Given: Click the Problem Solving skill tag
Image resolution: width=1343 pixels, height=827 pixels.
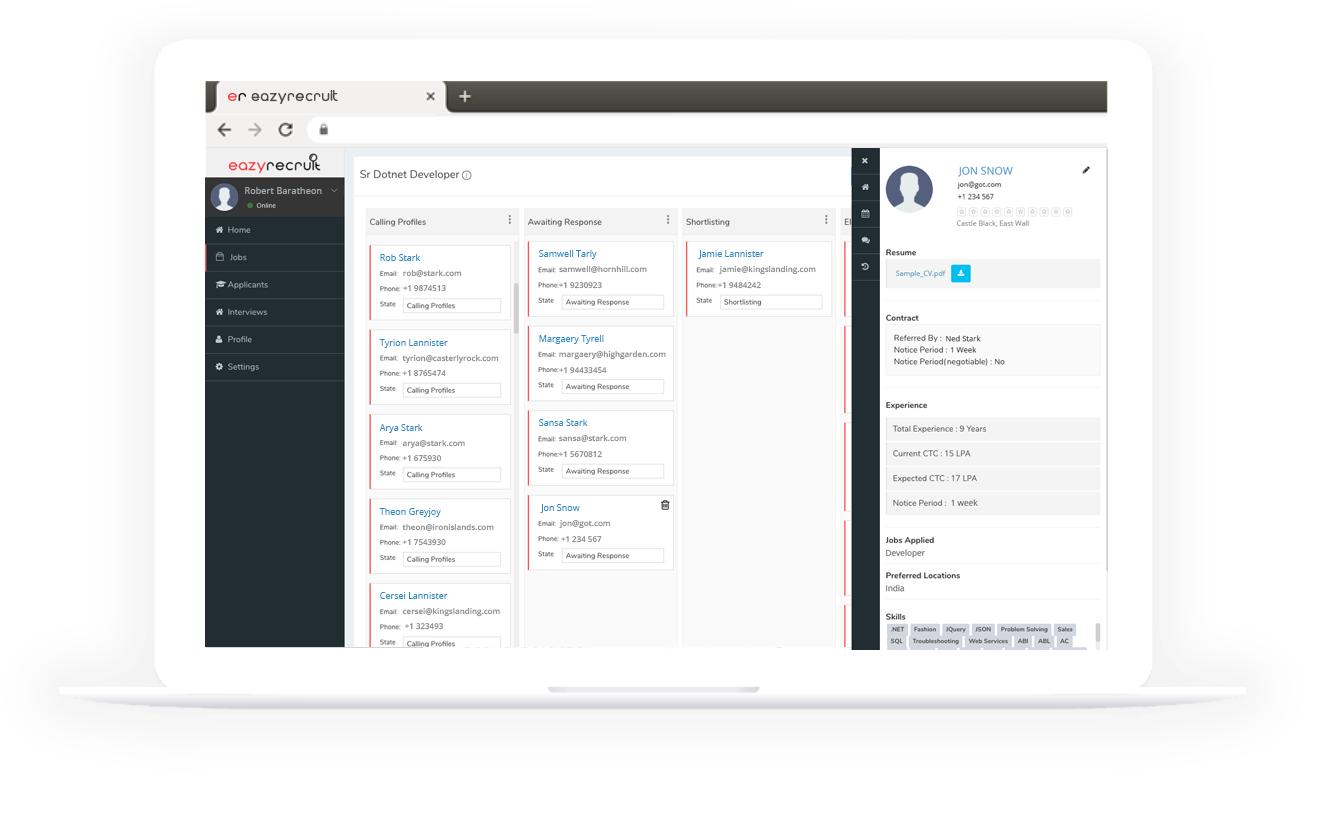Looking at the screenshot, I should tap(1024, 630).
